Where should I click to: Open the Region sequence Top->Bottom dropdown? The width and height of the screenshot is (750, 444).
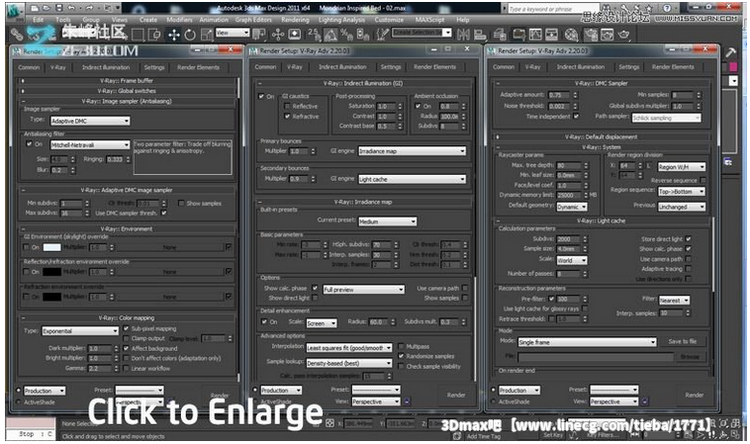(x=681, y=191)
